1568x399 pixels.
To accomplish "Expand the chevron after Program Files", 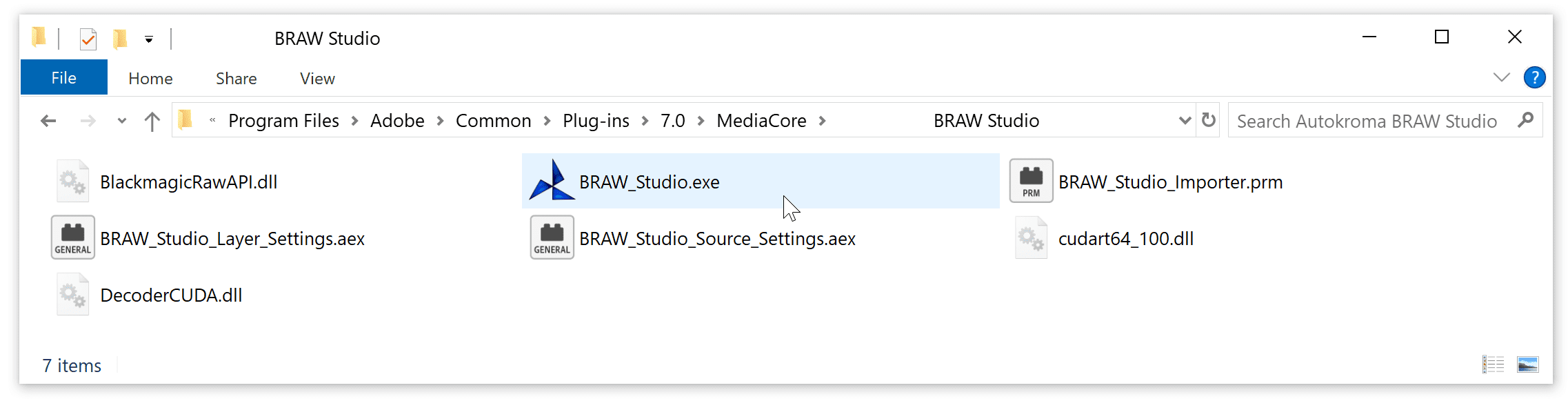I will pos(354,121).
